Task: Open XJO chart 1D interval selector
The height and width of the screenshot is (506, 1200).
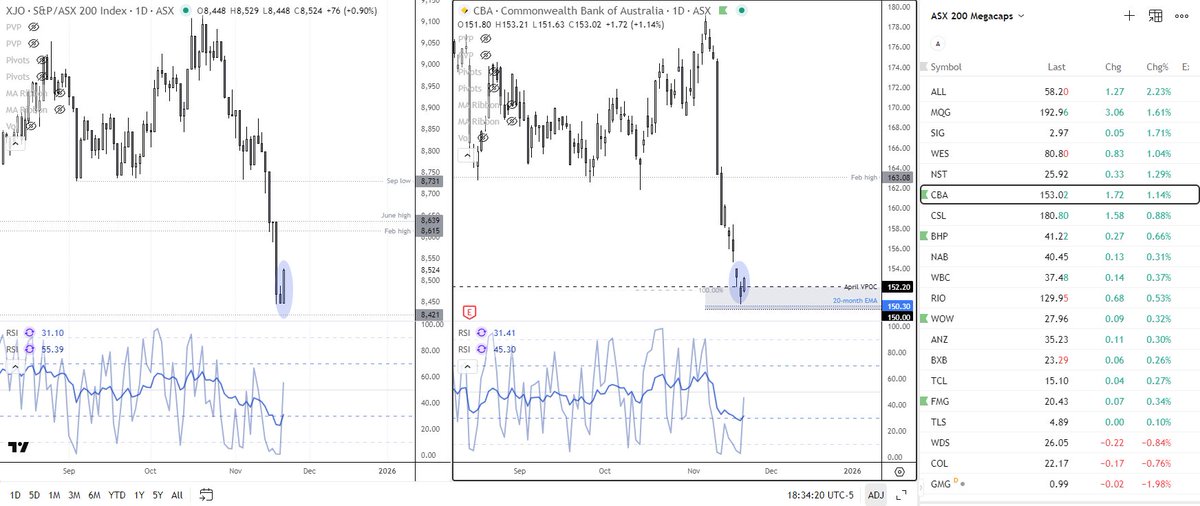Action: pos(140,11)
